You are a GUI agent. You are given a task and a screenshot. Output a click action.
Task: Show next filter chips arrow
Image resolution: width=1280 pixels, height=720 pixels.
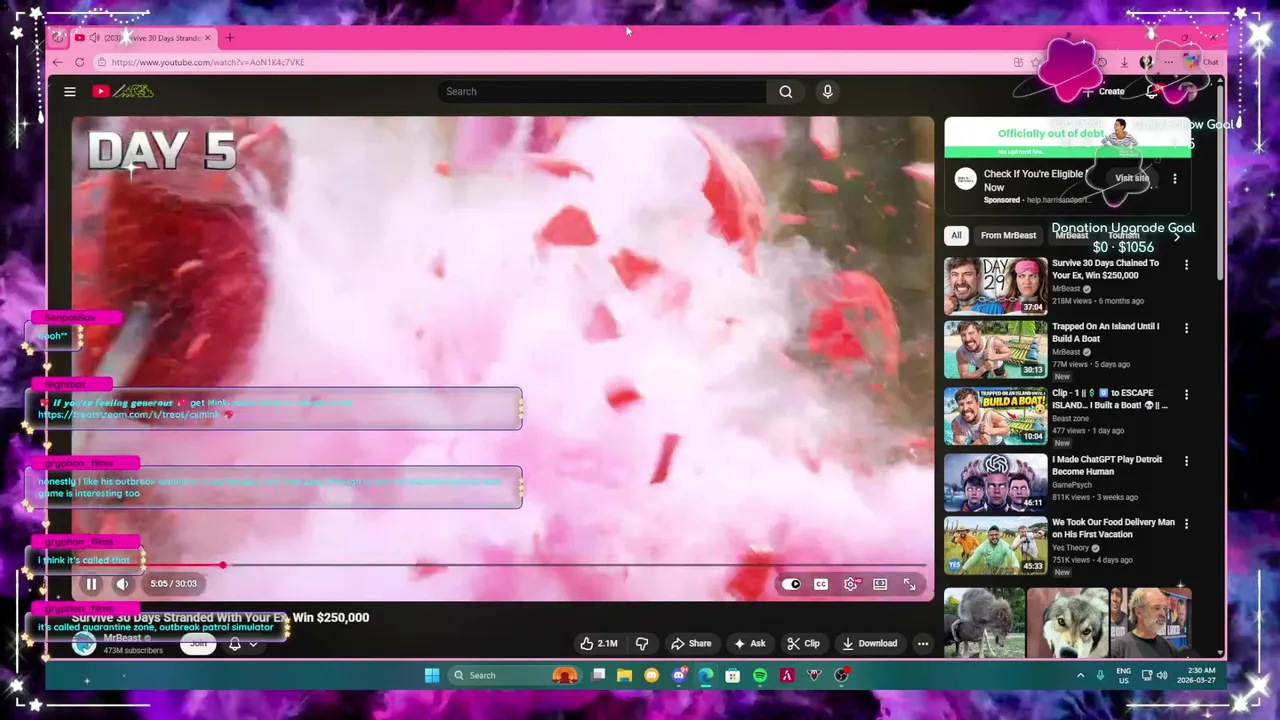[1177, 236]
